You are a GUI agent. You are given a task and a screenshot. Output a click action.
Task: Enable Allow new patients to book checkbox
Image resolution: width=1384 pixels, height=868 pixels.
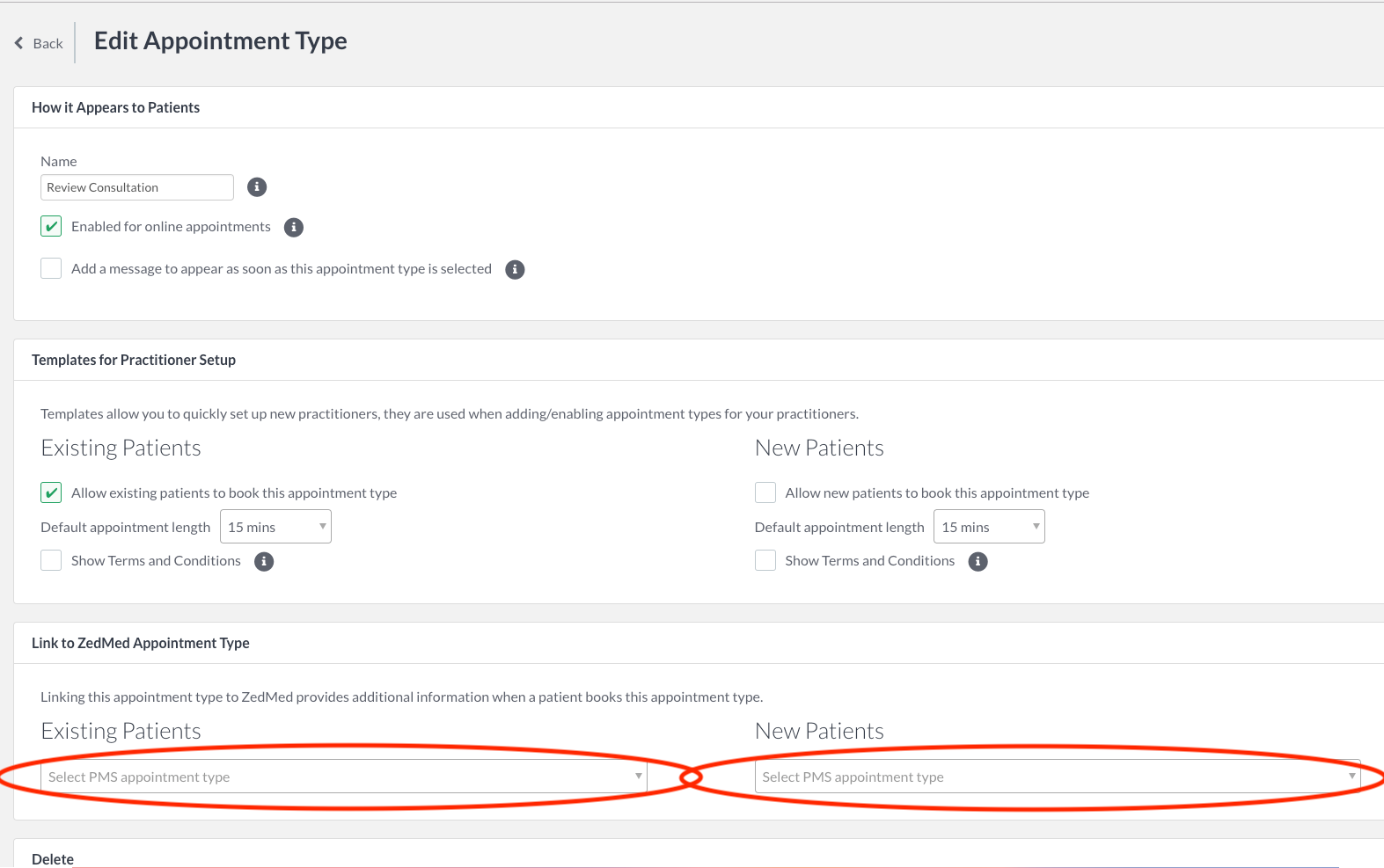pos(765,493)
